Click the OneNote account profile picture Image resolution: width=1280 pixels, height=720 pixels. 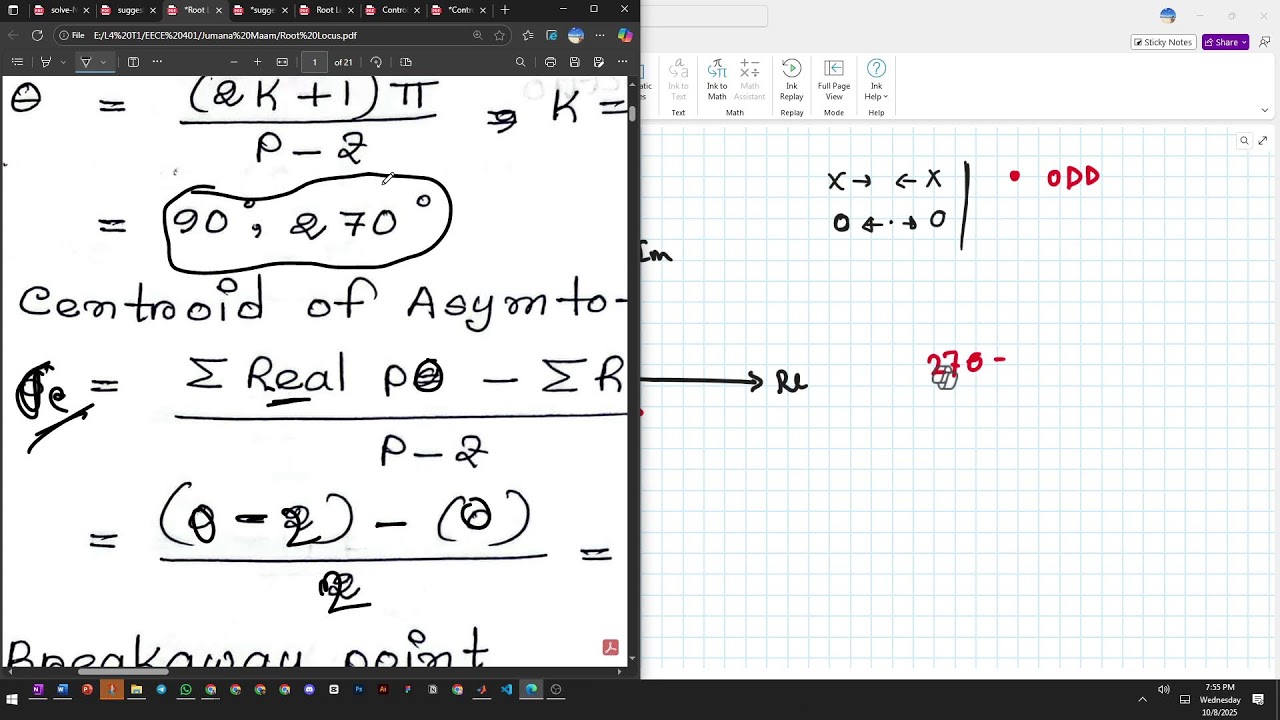[1168, 15]
